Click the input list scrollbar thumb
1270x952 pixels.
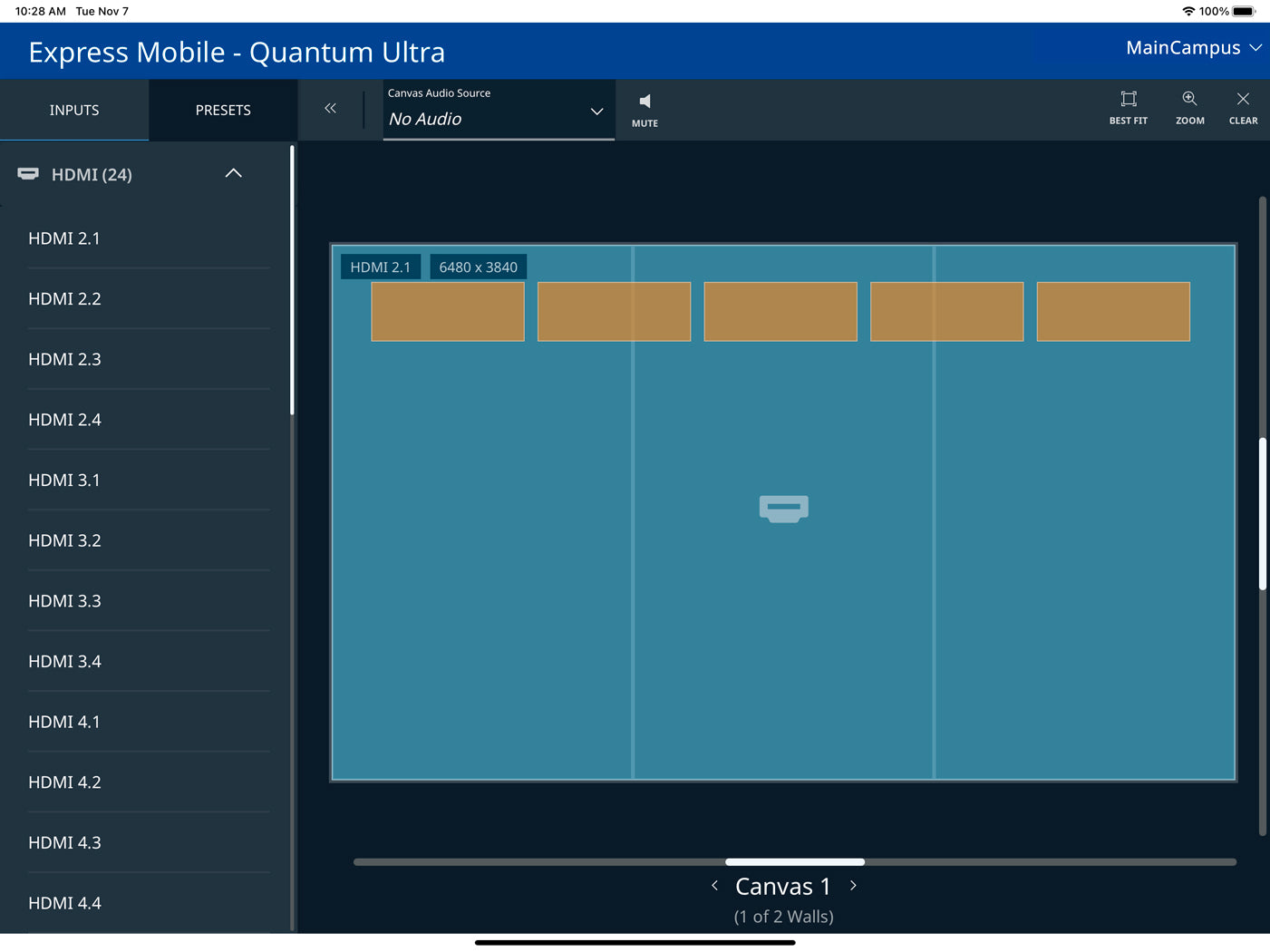(x=292, y=280)
